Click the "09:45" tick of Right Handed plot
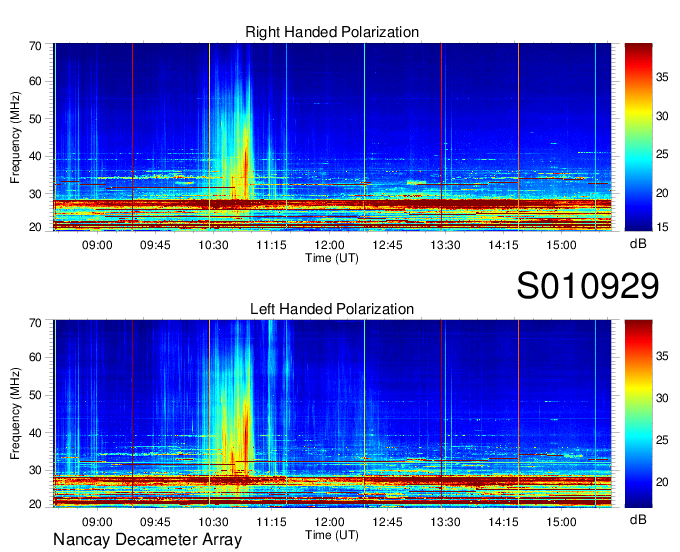This screenshot has height=552, width=680. click(x=155, y=245)
